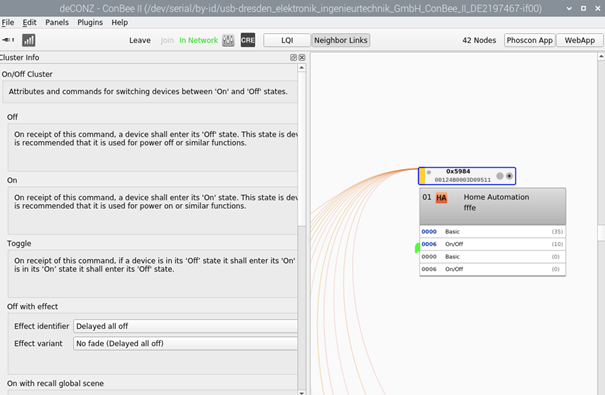This screenshot has height=395, width=605.
Task: Click the CRE toolbar icon
Action: click(248, 40)
